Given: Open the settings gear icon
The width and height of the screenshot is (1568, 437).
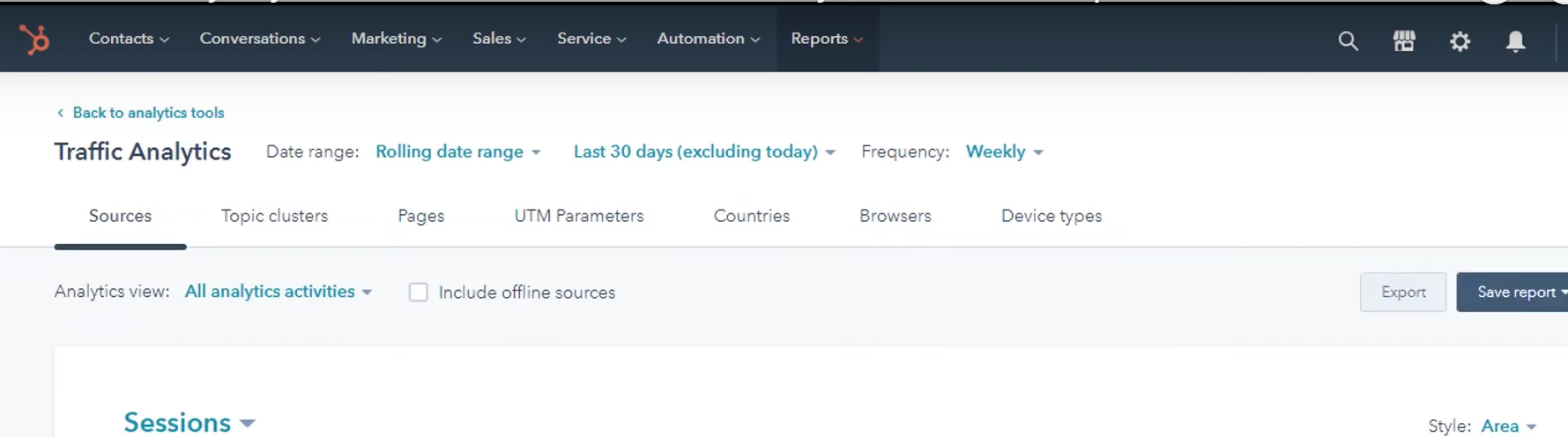Looking at the screenshot, I should (1460, 41).
